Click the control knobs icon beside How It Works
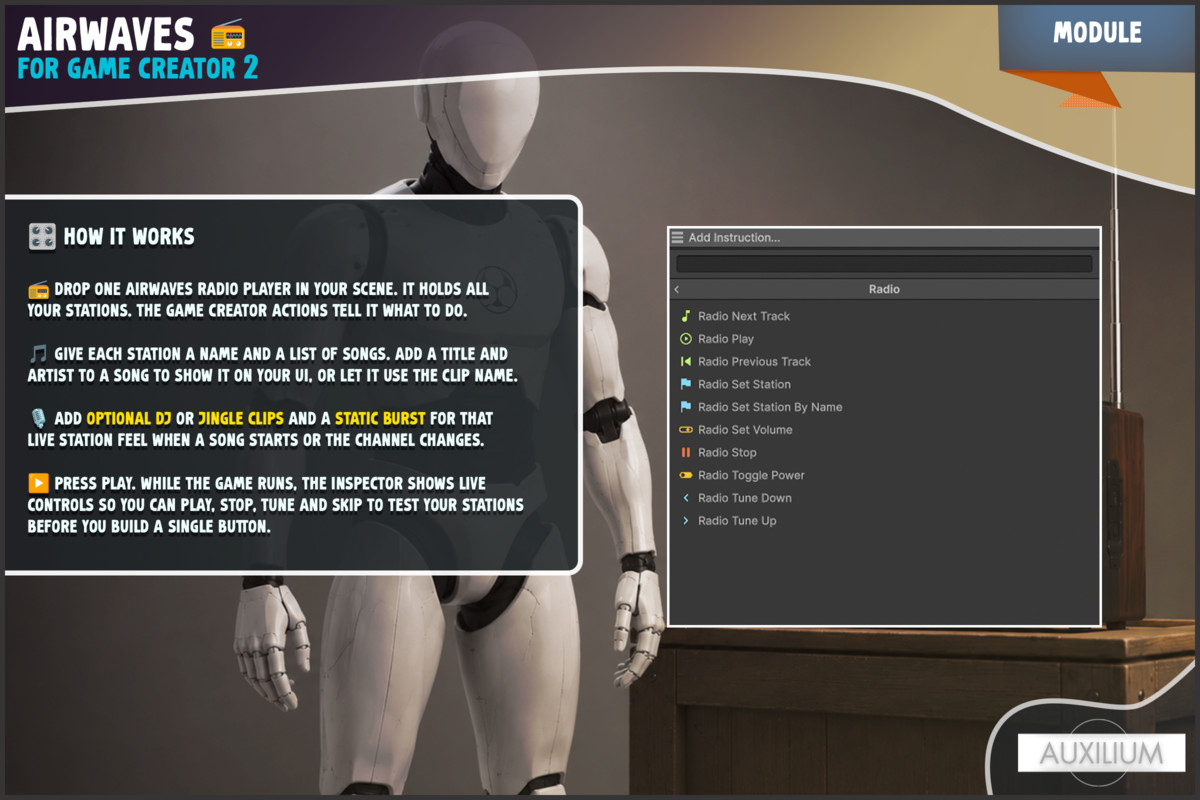Image resolution: width=1200 pixels, height=800 pixels. pyautogui.click(x=41, y=237)
